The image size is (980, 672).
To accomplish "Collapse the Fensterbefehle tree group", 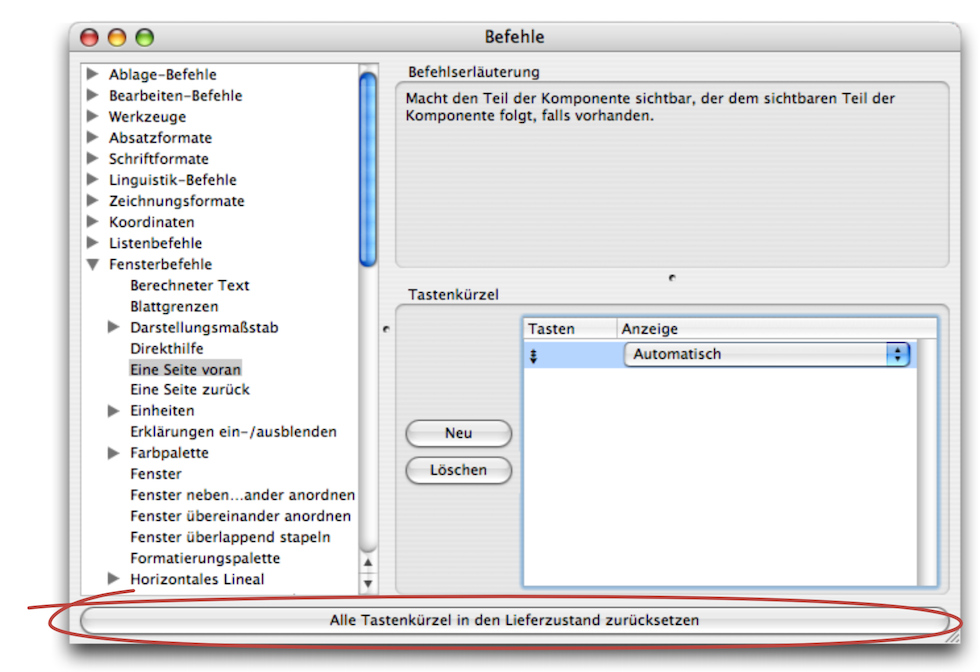I will coord(93,265).
